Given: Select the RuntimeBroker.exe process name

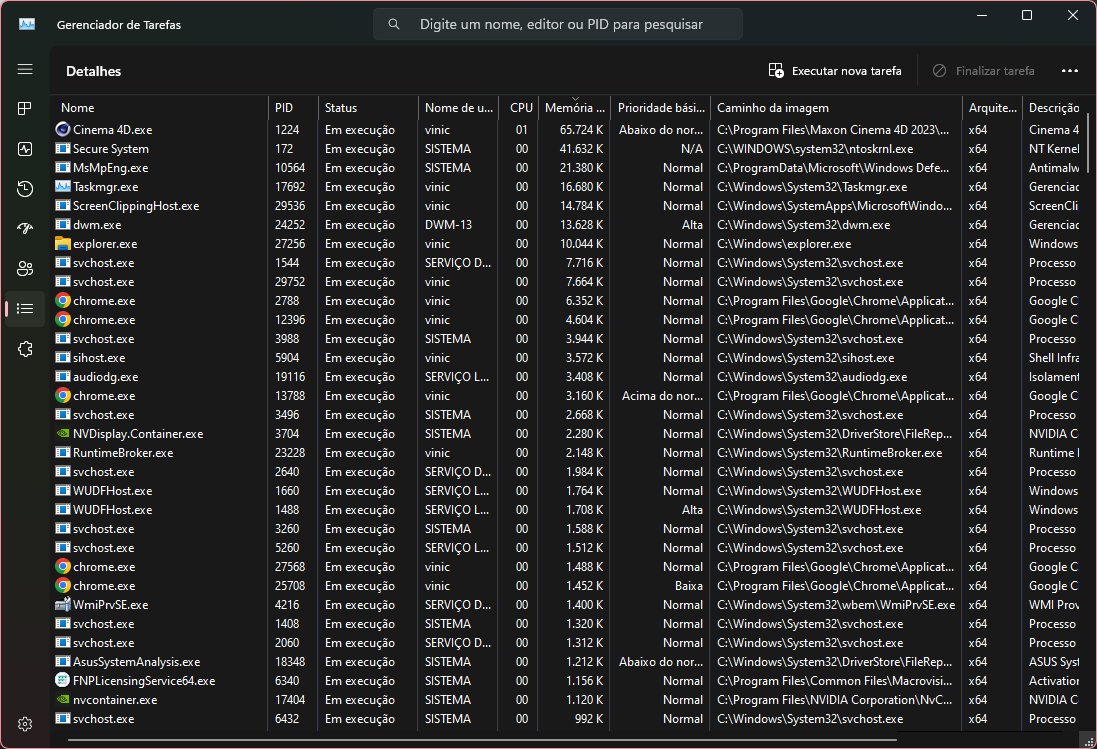Looking at the screenshot, I should (x=122, y=452).
